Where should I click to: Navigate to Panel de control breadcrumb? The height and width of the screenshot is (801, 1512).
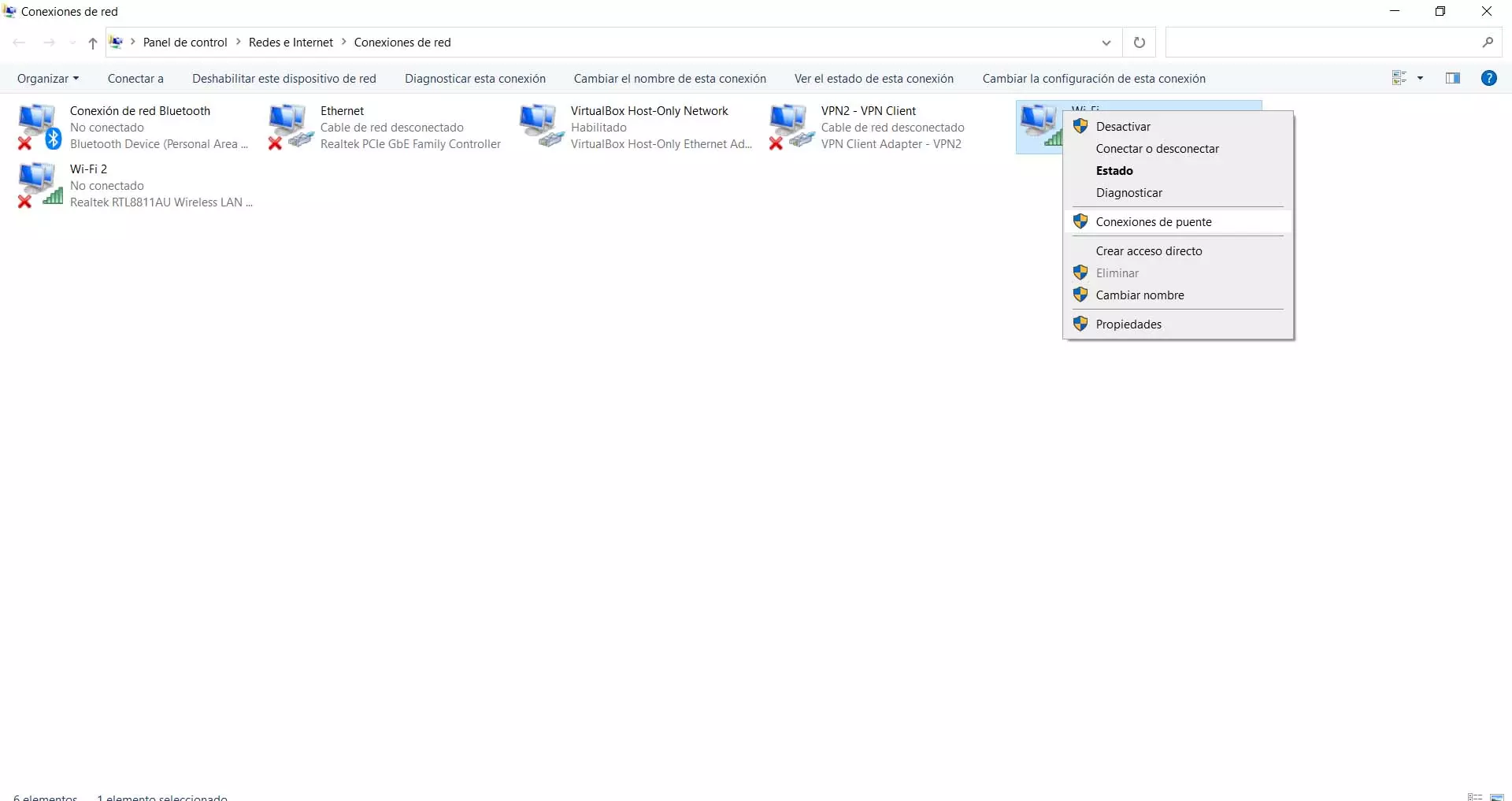coord(185,43)
